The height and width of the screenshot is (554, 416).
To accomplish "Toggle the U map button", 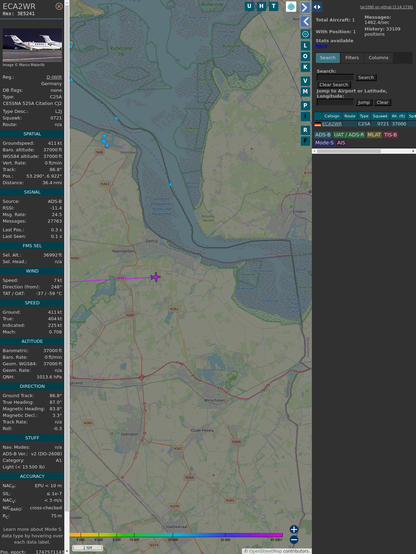I will coord(250,6).
